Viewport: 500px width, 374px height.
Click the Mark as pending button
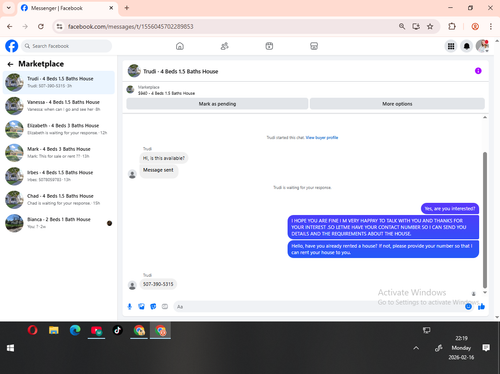coord(217,104)
